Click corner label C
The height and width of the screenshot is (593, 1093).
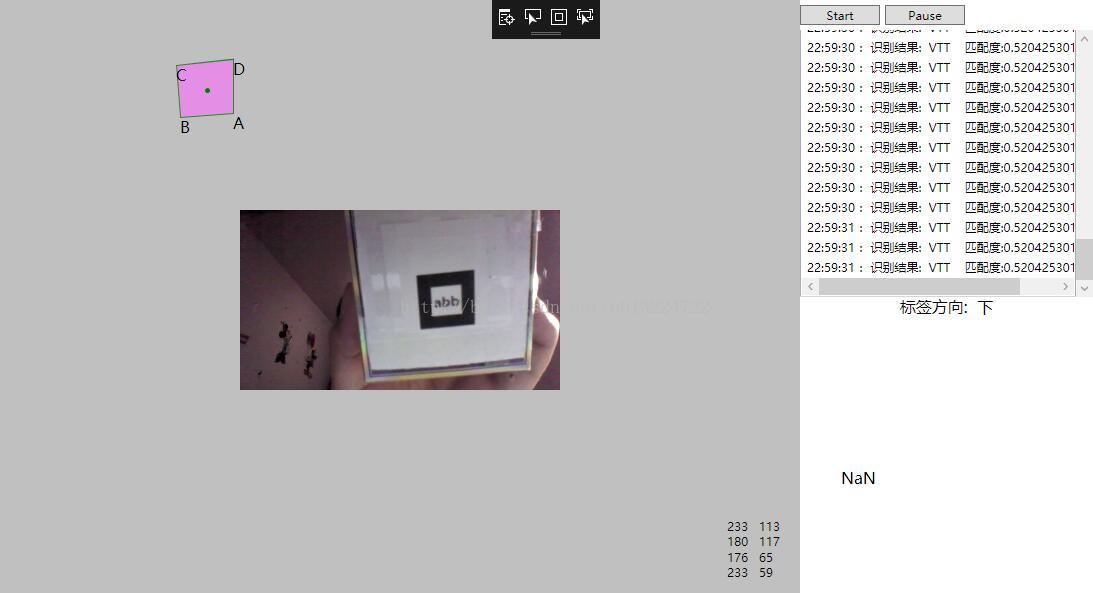[181, 75]
